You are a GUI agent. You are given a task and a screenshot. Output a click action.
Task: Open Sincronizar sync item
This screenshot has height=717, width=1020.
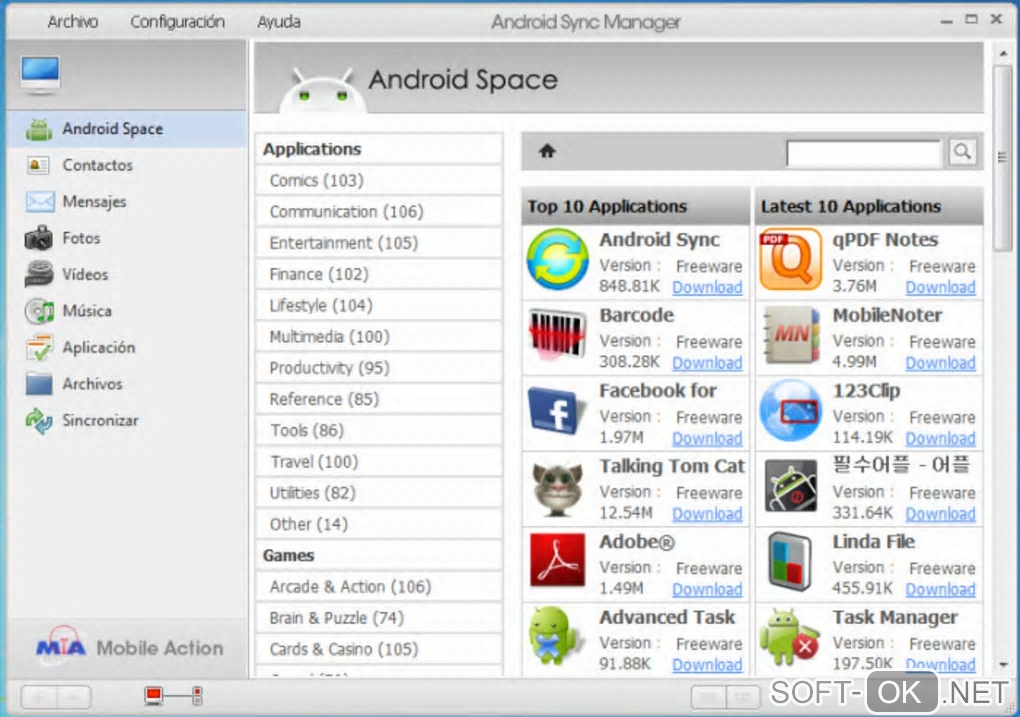pyautogui.click(x=126, y=420)
